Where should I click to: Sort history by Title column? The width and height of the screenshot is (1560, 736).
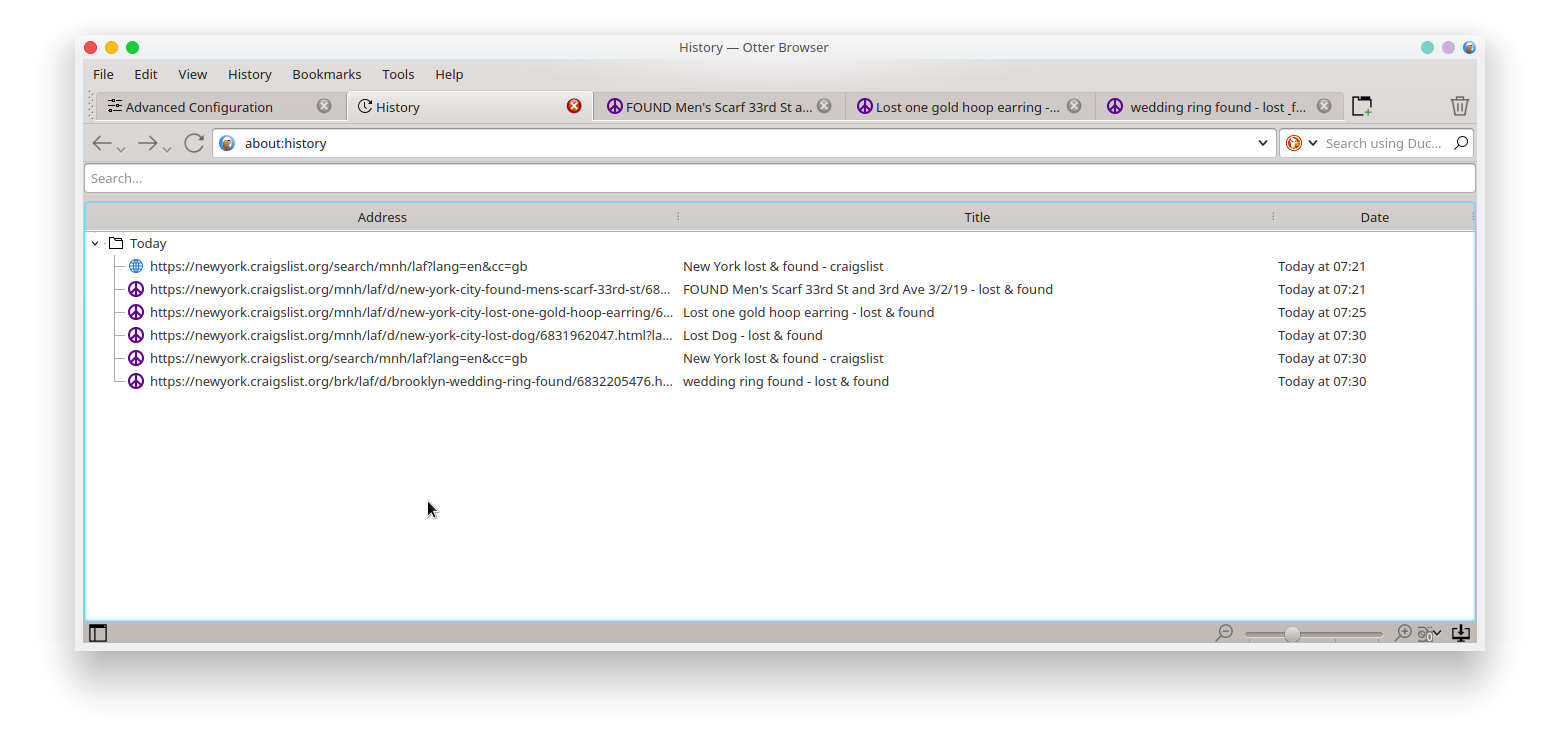pyautogui.click(x=977, y=217)
